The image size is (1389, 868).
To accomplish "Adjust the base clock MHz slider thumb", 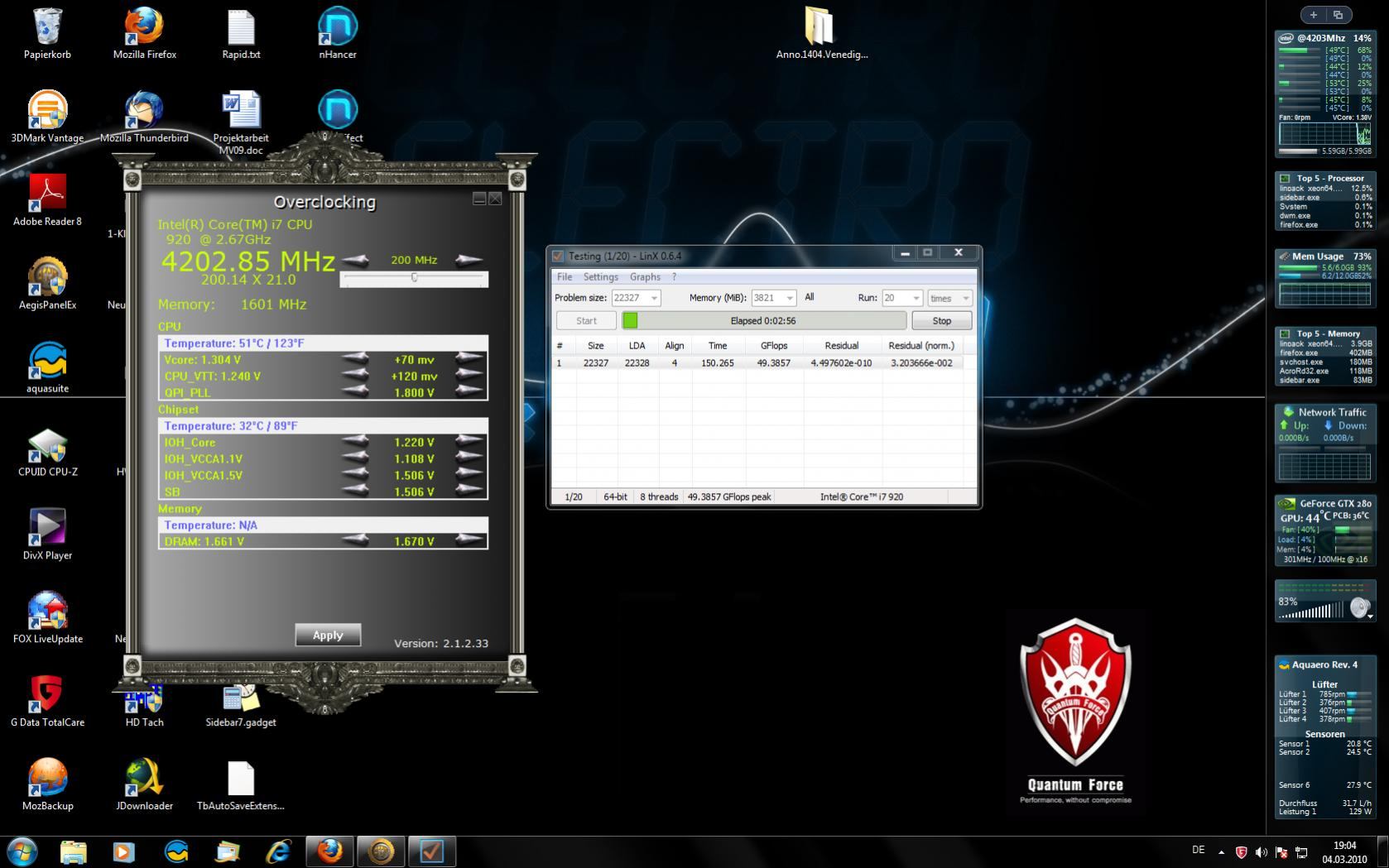I will click(x=414, y=278).
